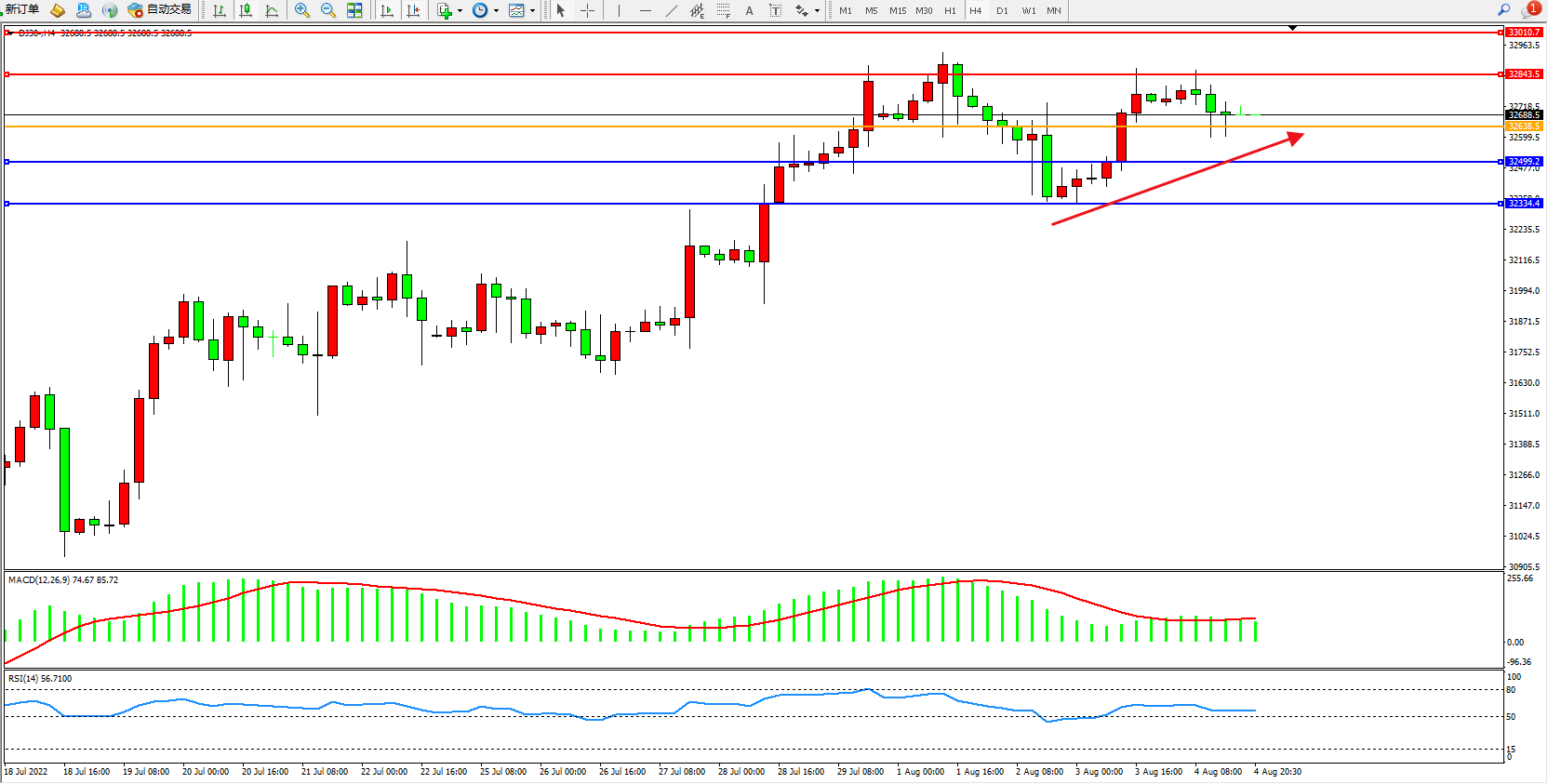Toggle the 自动交易 auto trading button

pyautogui.click(x=159, y=10)
